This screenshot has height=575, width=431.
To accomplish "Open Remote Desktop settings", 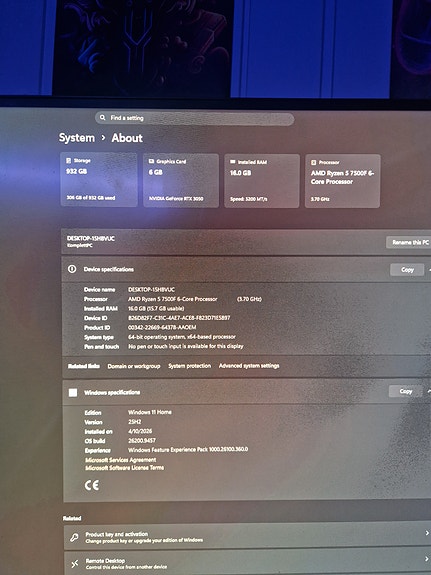I will pyautogui.click(x=247, y=563).
